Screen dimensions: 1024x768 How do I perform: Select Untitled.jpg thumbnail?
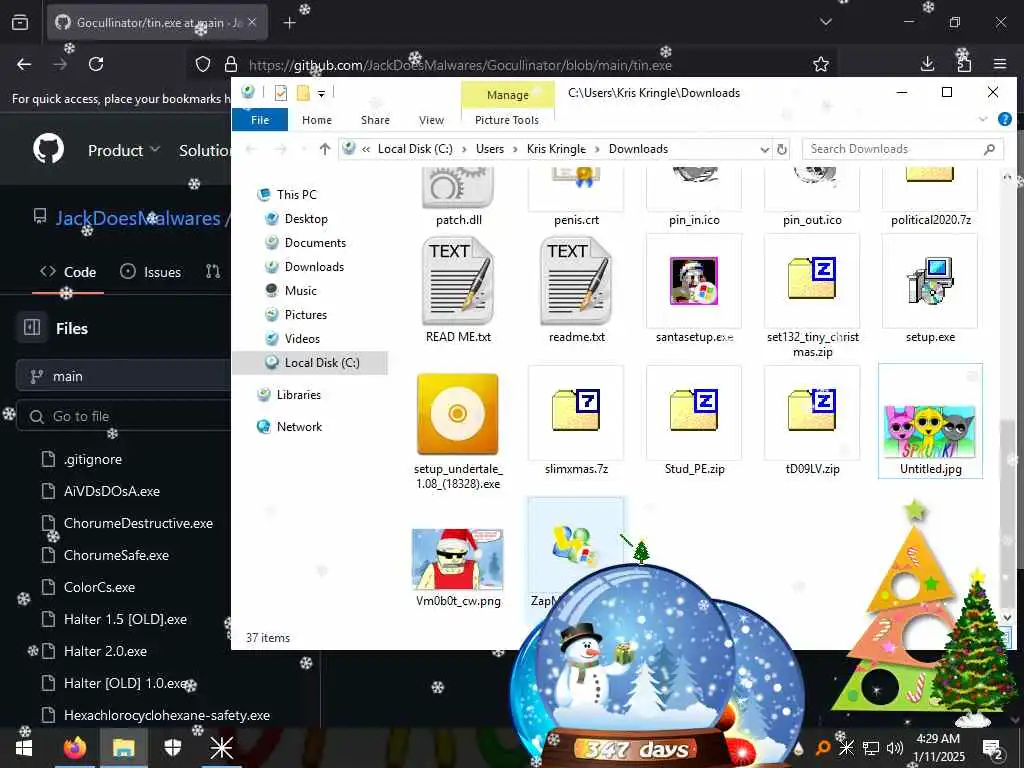(x=930, y=432)
